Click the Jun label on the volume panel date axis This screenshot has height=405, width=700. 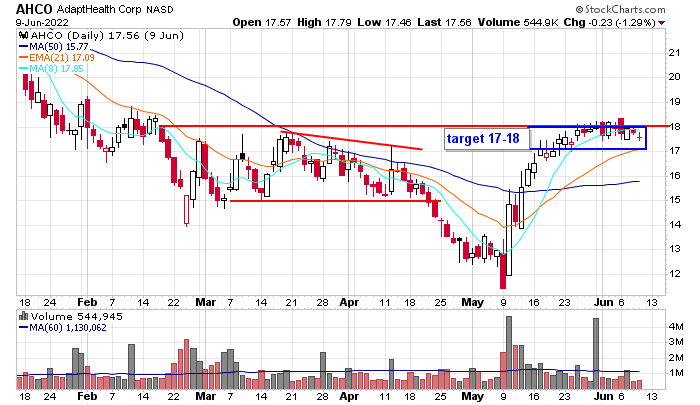604,397
